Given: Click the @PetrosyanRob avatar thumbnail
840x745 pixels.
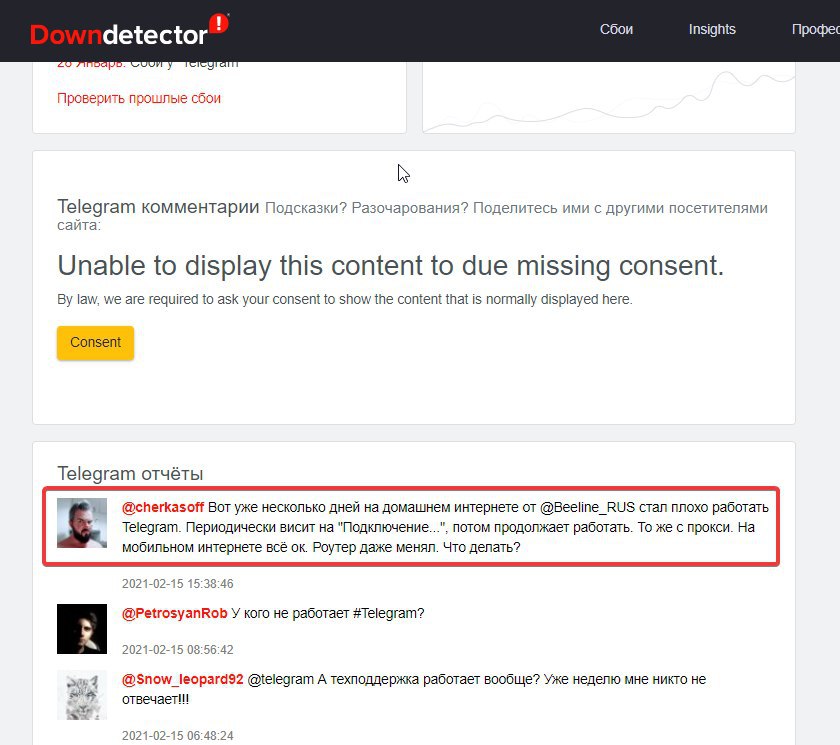Looking at the screenshot, I should (x=82, y=629).
